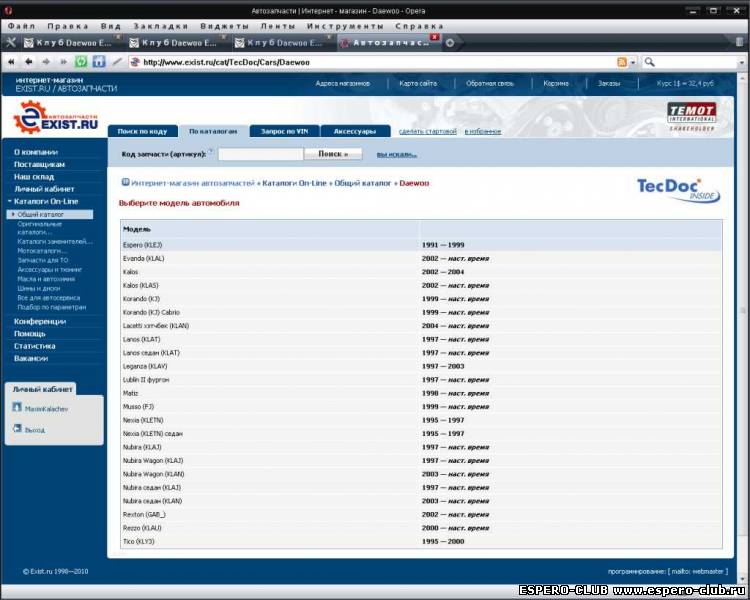Screen dimensions: 750x600
Task: Open the Закладки menu
Action: 161,26
